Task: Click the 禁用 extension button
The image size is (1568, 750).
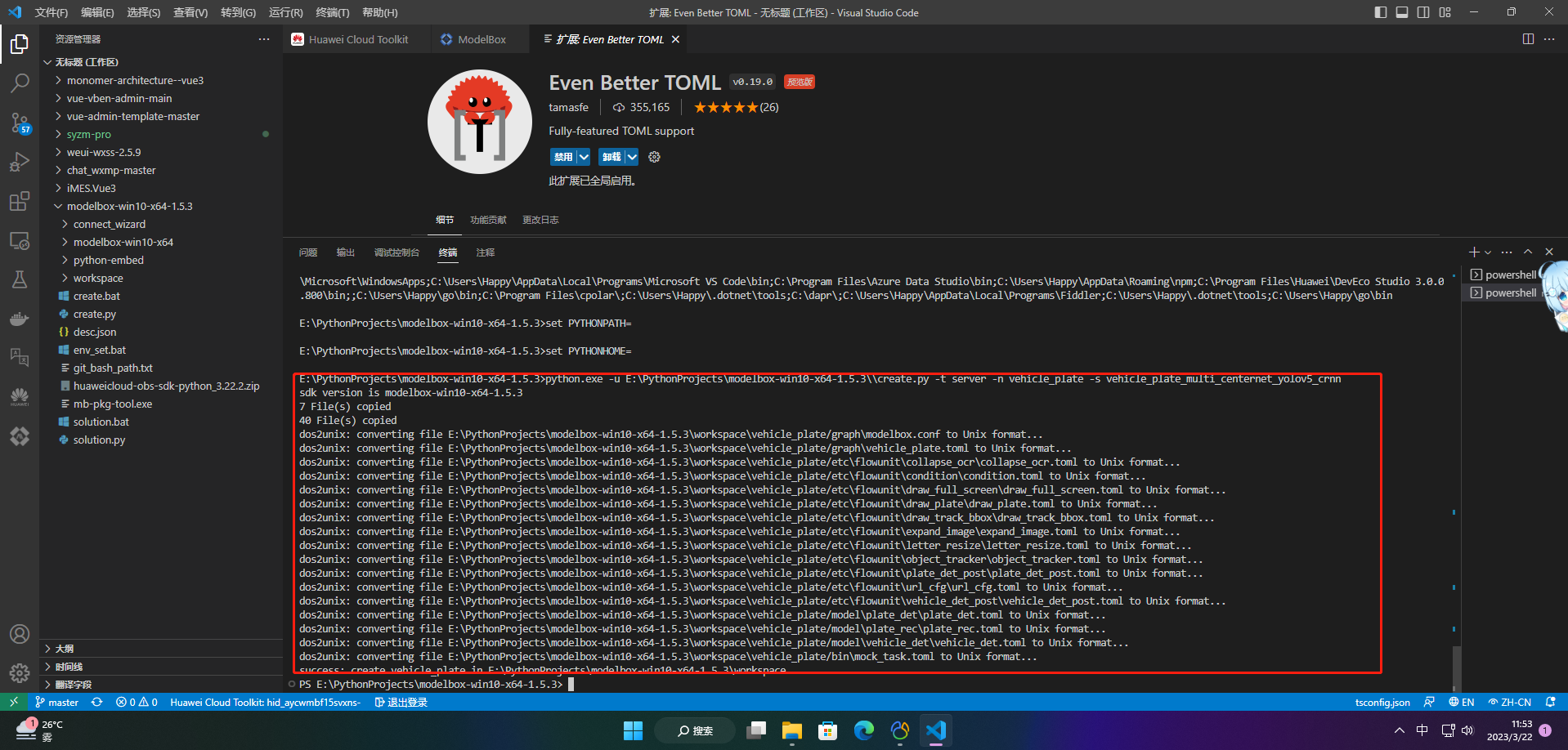Action: 563,157
